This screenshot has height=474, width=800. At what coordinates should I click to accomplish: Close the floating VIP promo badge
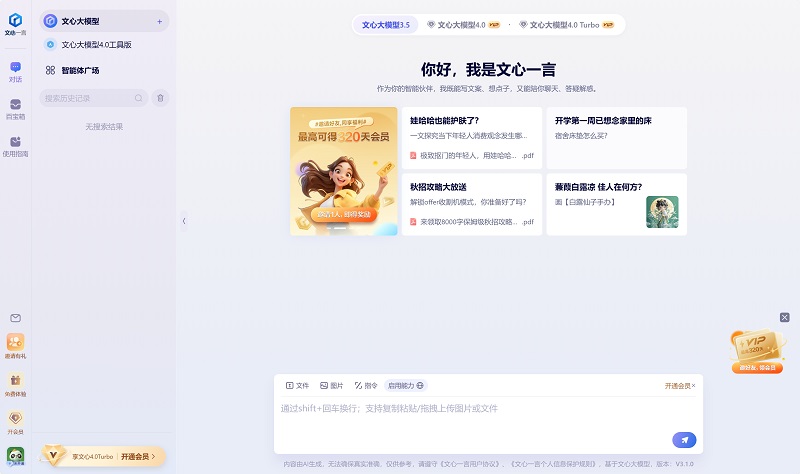pos(785,317)
